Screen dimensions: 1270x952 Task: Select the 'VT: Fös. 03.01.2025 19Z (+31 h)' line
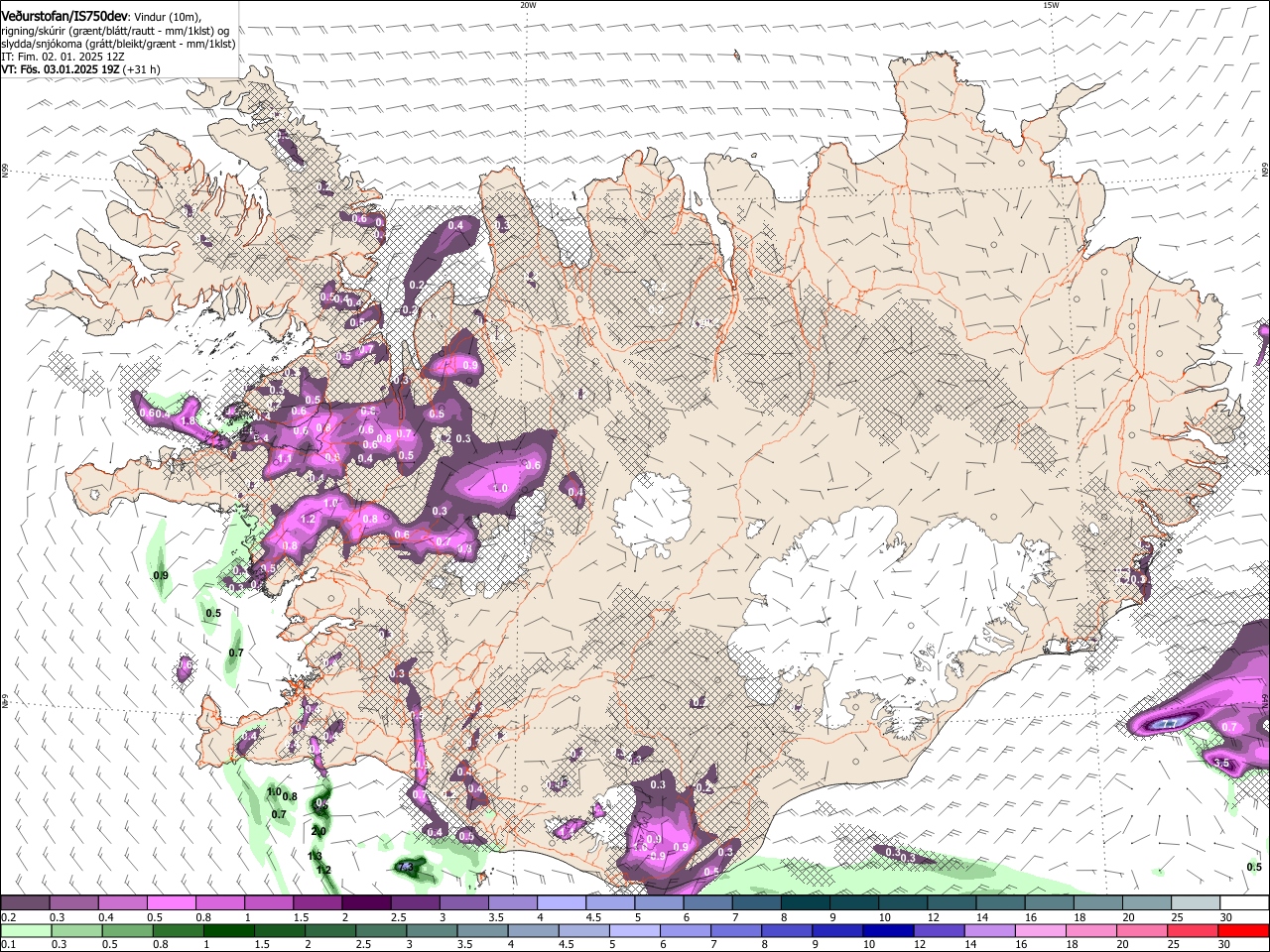click(x=80, y=69)
